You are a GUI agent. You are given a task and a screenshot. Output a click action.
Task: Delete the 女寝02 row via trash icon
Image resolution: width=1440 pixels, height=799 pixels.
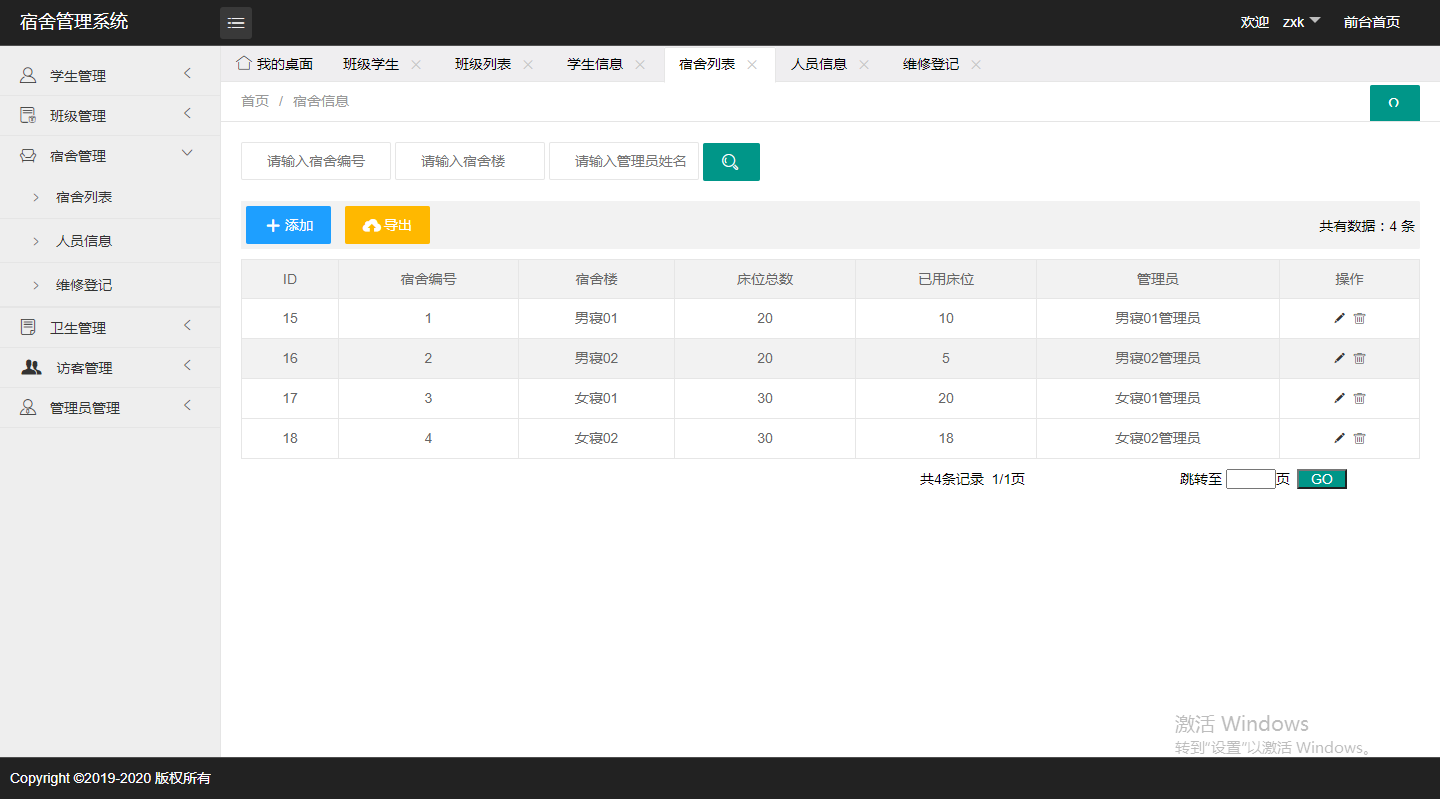click(1359, 437)
